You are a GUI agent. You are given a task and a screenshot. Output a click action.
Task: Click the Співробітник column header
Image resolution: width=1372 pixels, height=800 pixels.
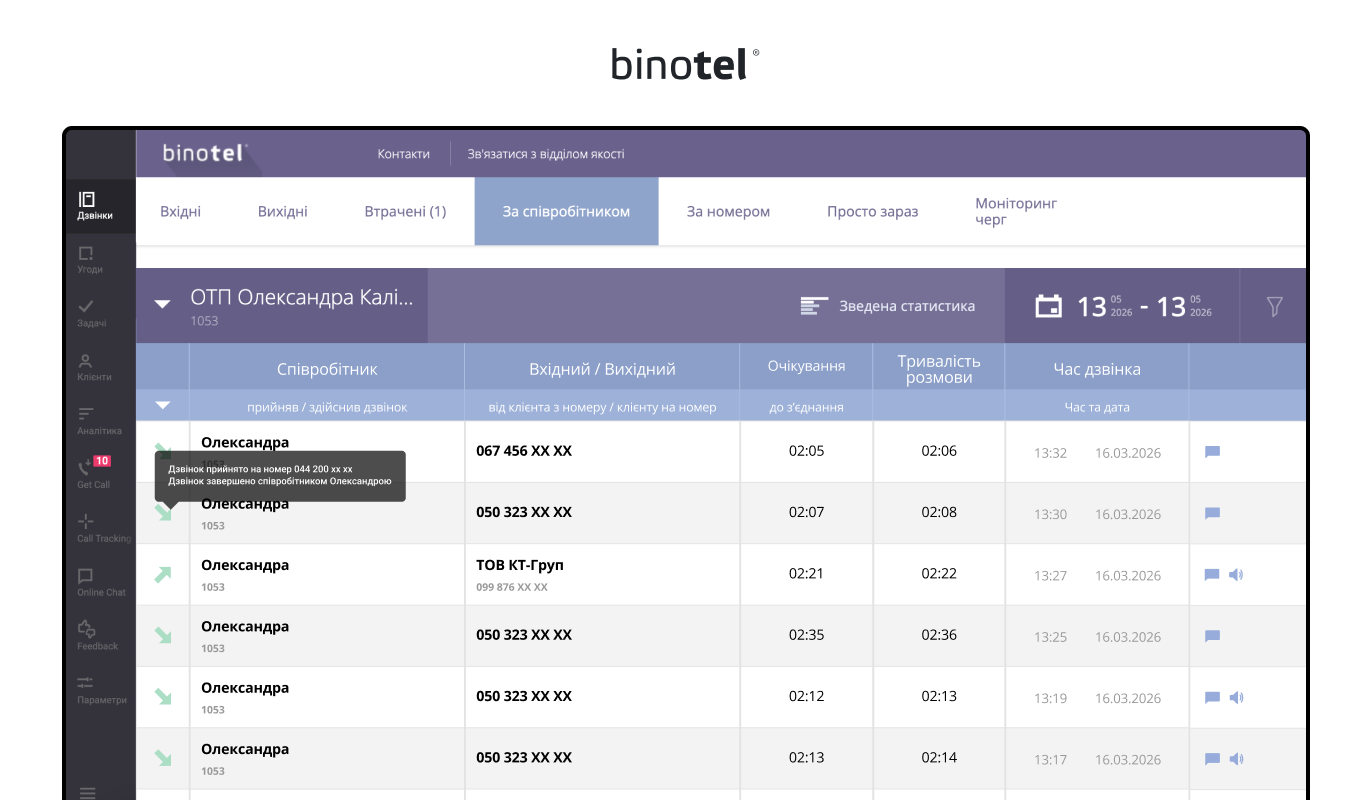pos(327,368)
